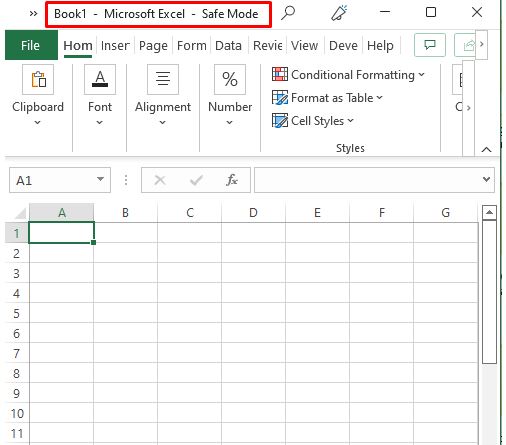Click the fill handle of cell A1
Image resolution: width=506 pixels, height=445 pixels.
pyautogui.click(x=93, y=242)
